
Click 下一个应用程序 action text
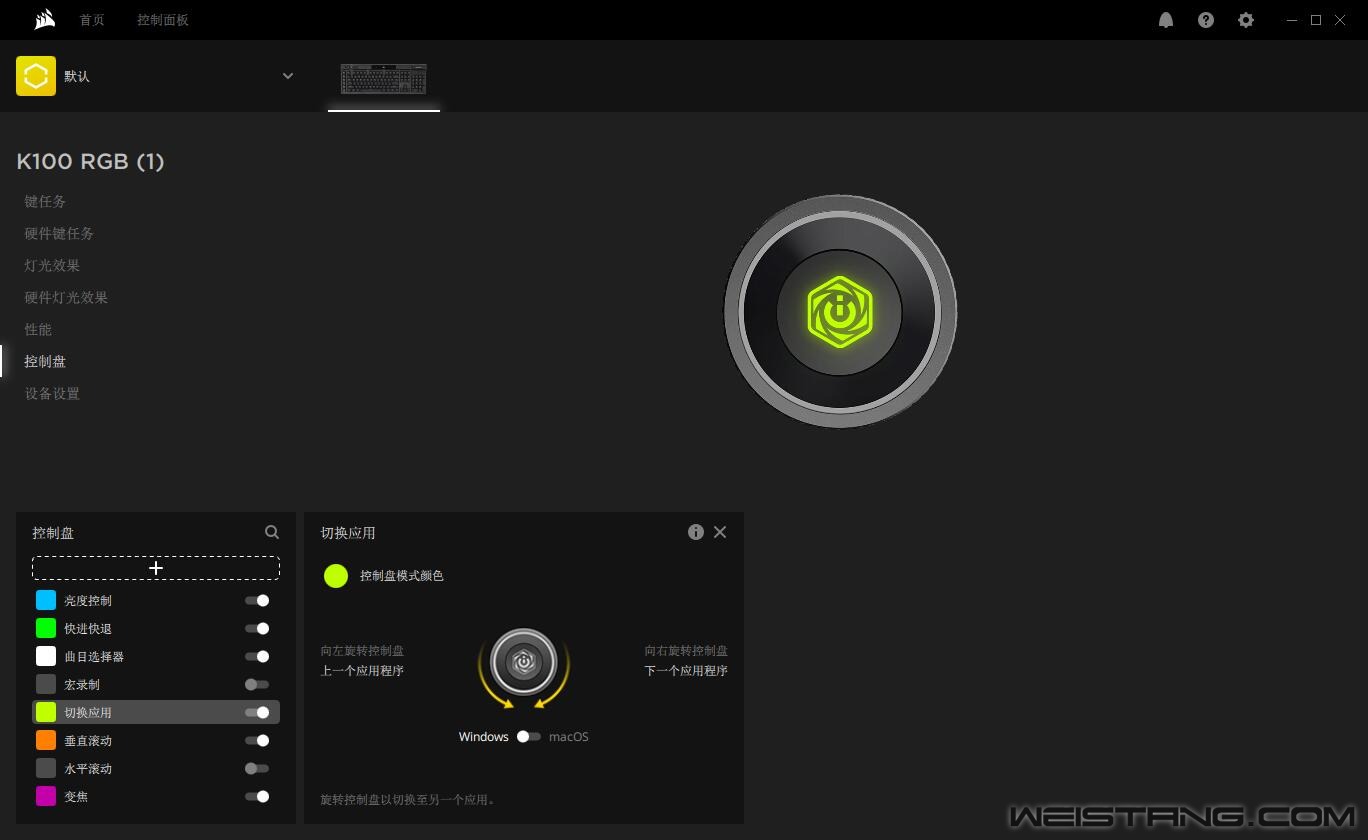(686, 671)
